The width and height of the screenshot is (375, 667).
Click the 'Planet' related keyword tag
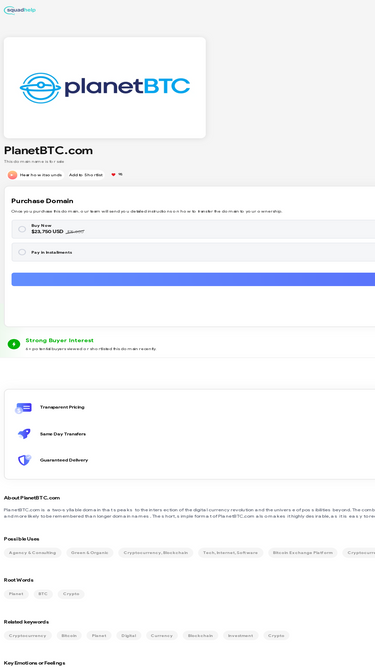tap(99, 636)
